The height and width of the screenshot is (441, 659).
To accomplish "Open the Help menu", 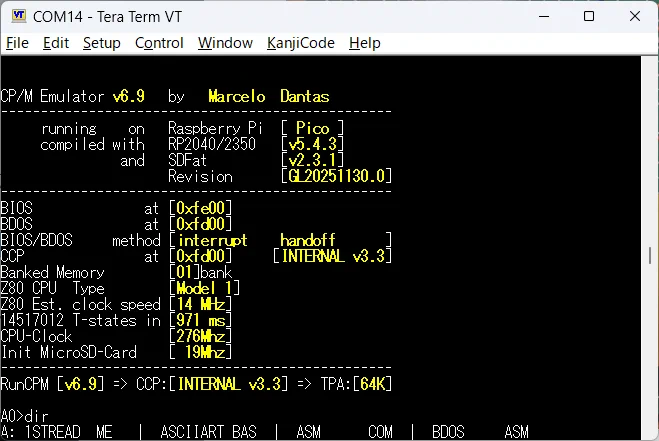I will point(365,43).
